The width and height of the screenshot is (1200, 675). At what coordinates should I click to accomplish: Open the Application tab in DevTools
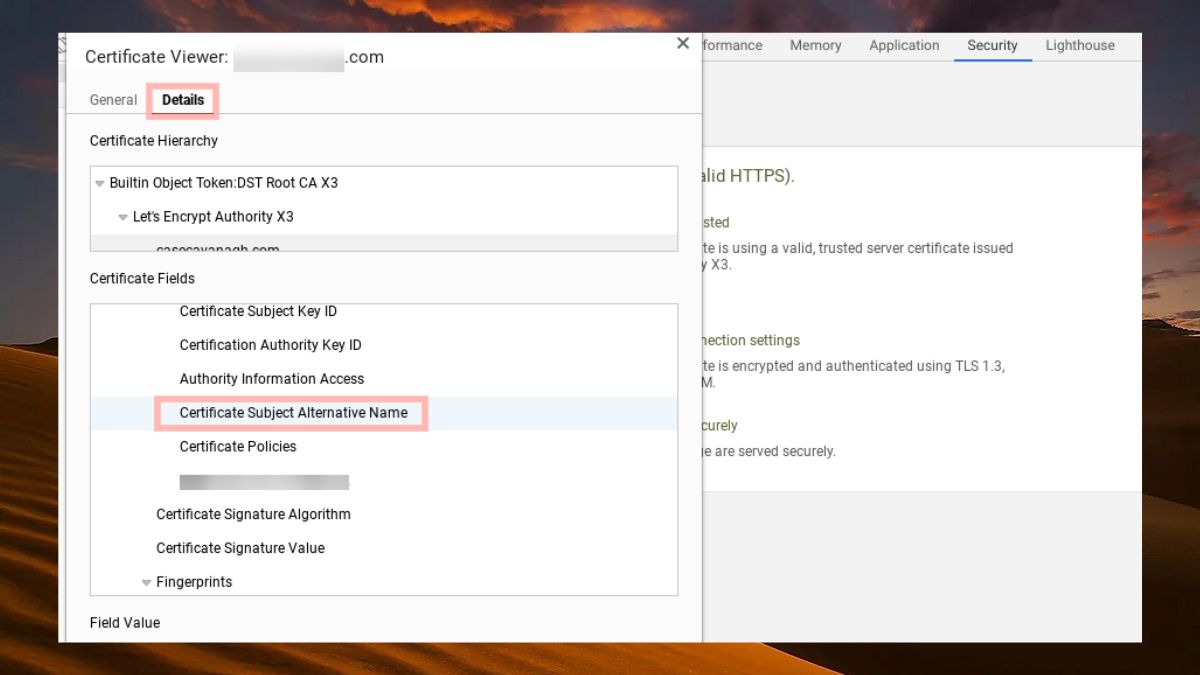pos(904,45)
